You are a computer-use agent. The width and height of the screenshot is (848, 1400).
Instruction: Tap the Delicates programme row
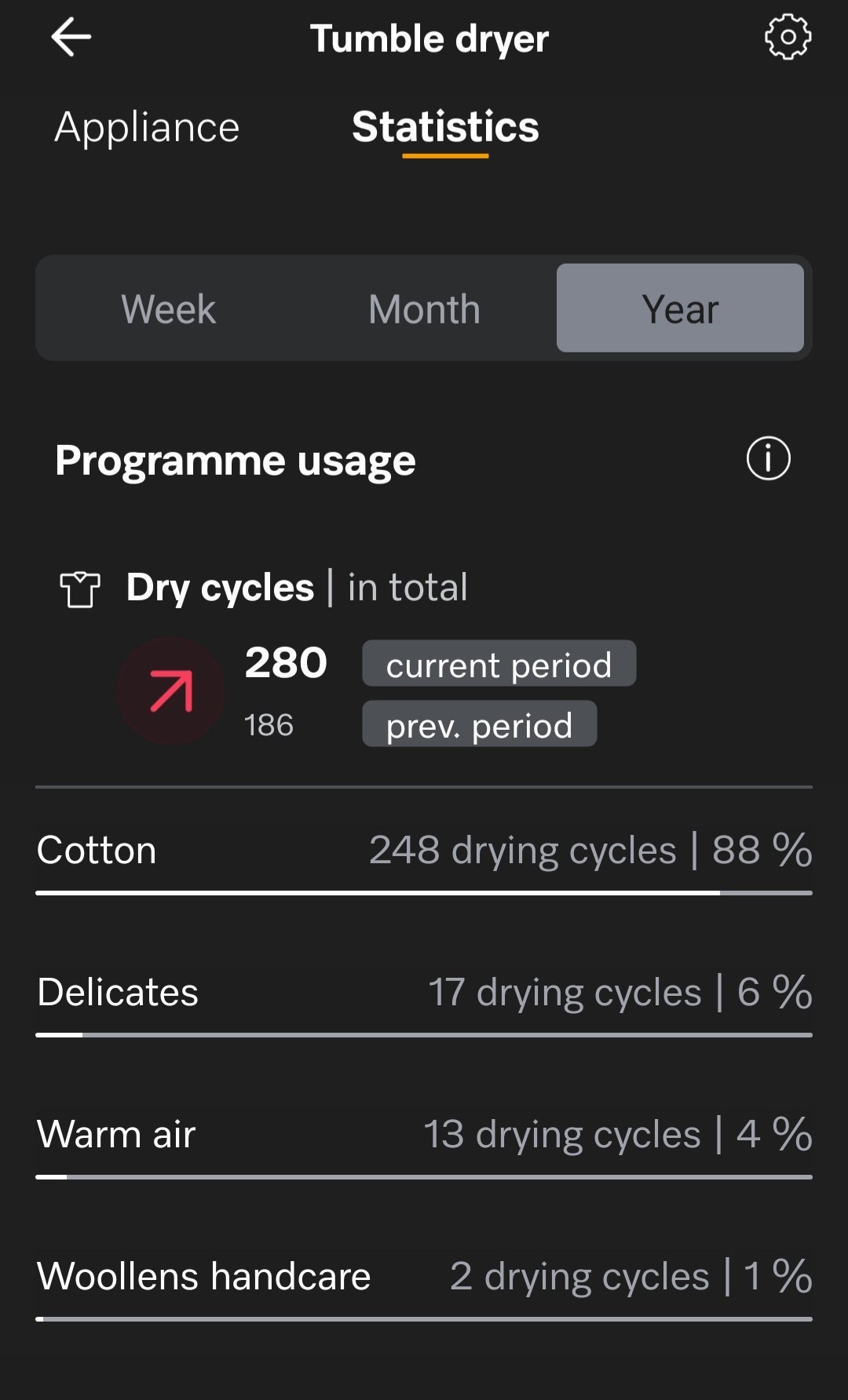pos(424,993)
